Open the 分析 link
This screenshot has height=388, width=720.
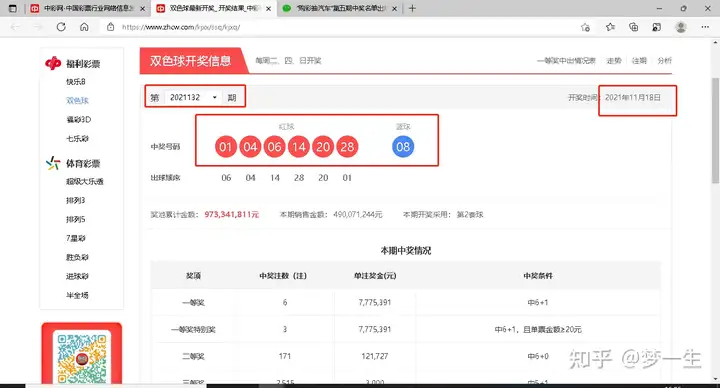[x=664, y=61]
